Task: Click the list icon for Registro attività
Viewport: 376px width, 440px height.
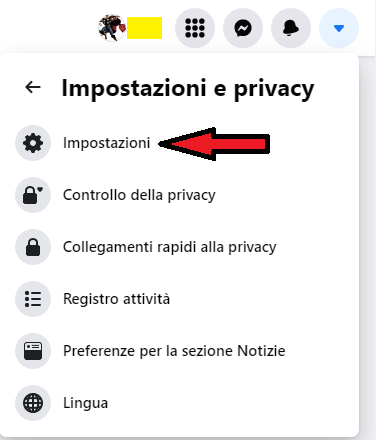Action: pyautogui.click(x=33, y=299)
